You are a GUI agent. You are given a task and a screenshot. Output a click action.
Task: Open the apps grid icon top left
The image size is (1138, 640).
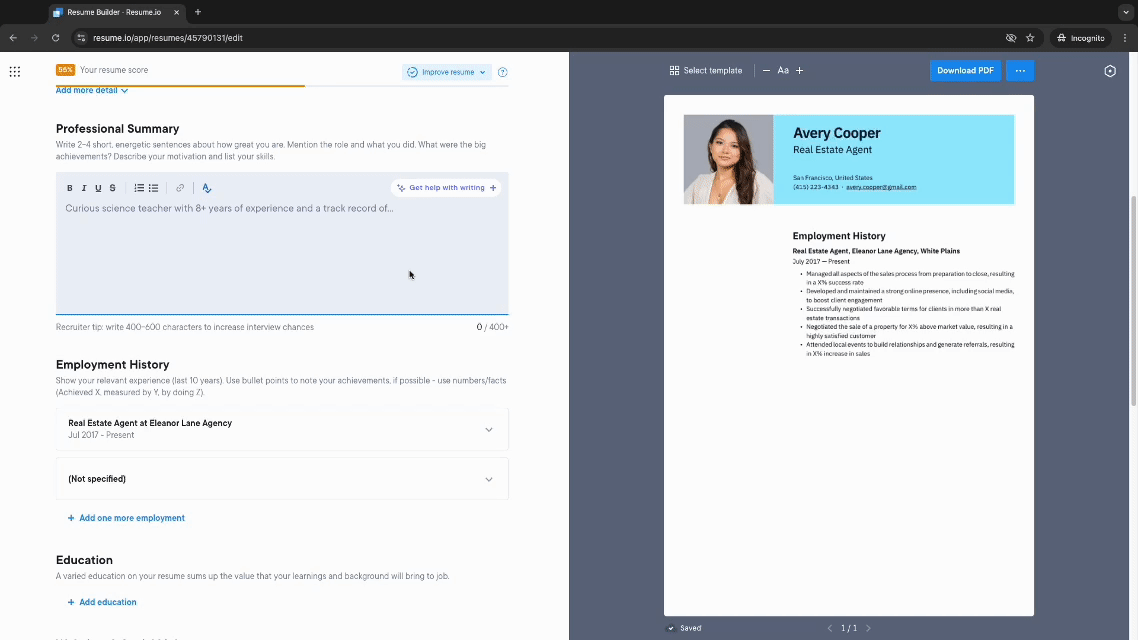[x=15, y=71]
